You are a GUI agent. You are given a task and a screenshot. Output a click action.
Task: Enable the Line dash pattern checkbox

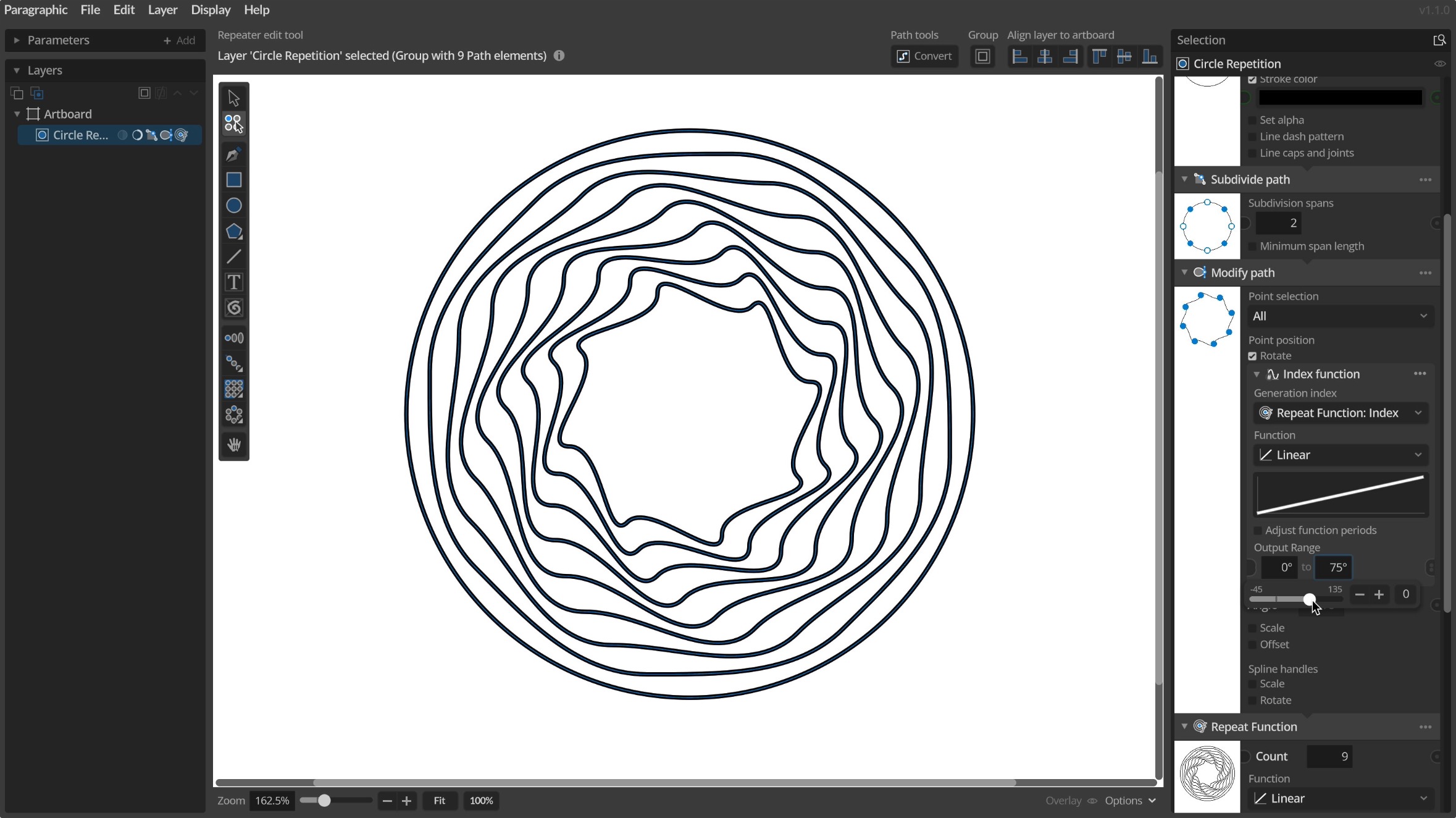(x=1252, y=137)
